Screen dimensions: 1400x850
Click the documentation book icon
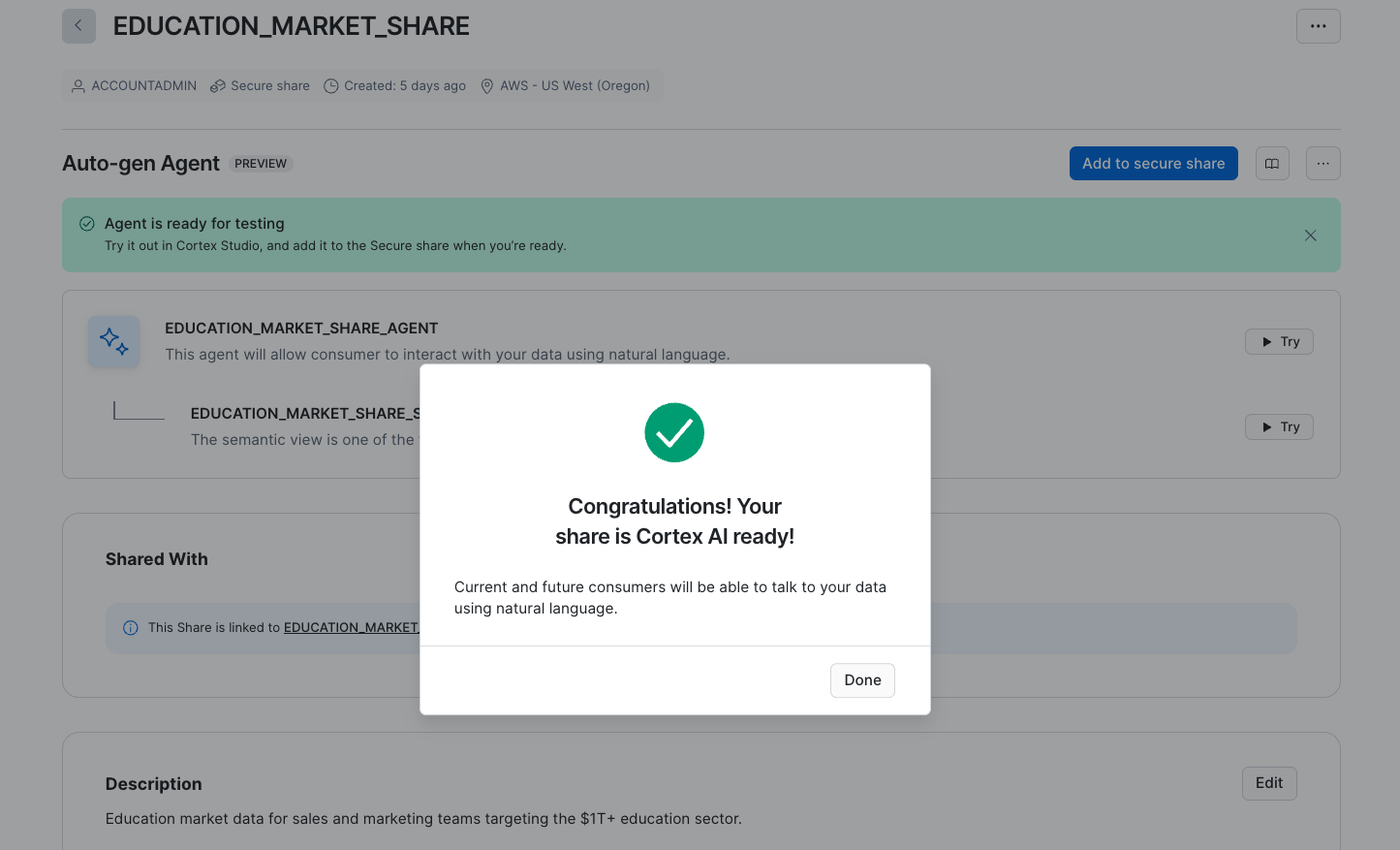pyautogui.click(x=1272, y=164)
